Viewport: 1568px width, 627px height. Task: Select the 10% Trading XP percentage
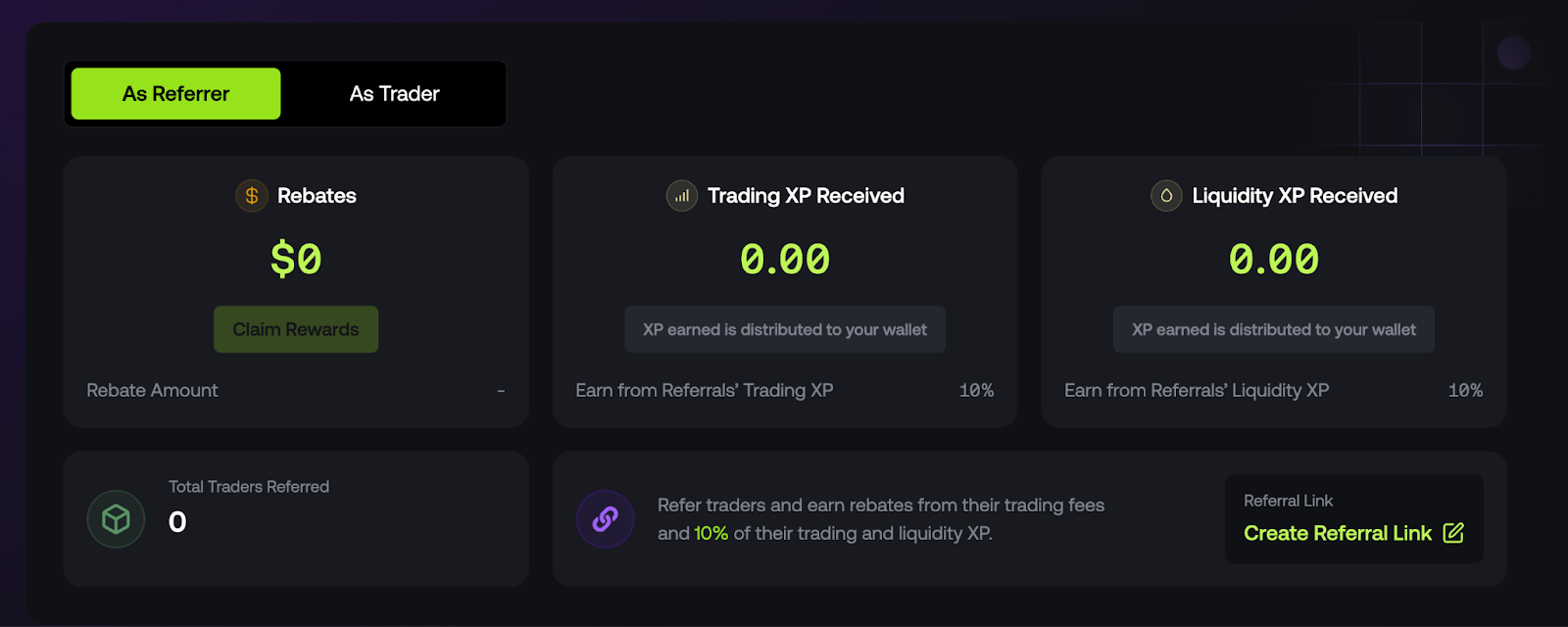click(x=977, y=390)
